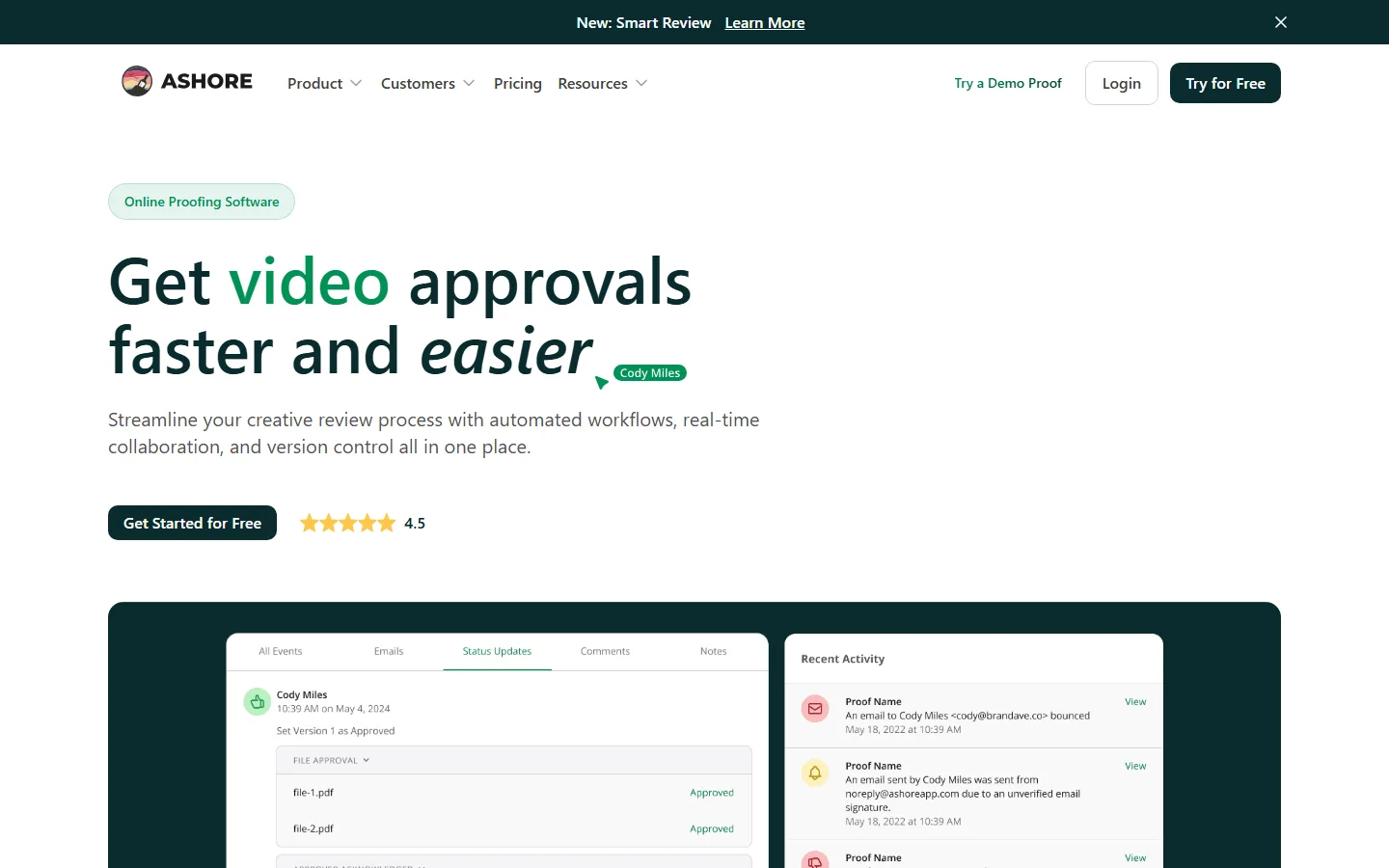Select the Notes tab
The height and width of the screenshot is (868, 1389).
[x=714, y=651]
